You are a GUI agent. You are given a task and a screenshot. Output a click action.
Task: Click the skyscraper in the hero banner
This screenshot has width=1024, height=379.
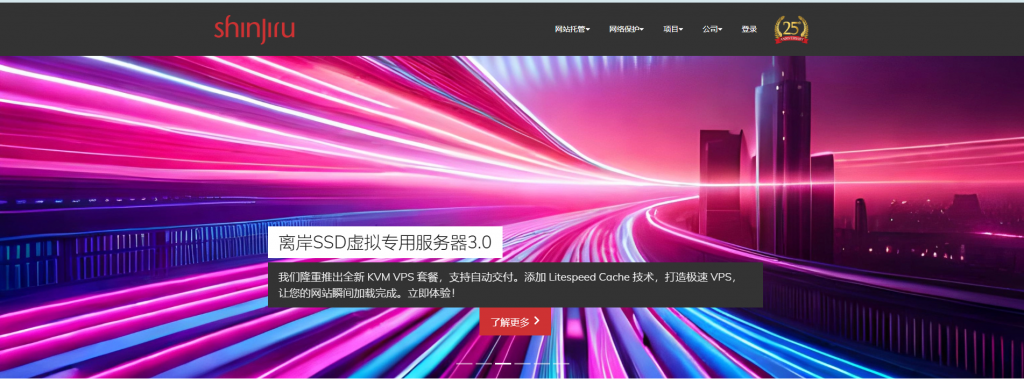(782, 157)
